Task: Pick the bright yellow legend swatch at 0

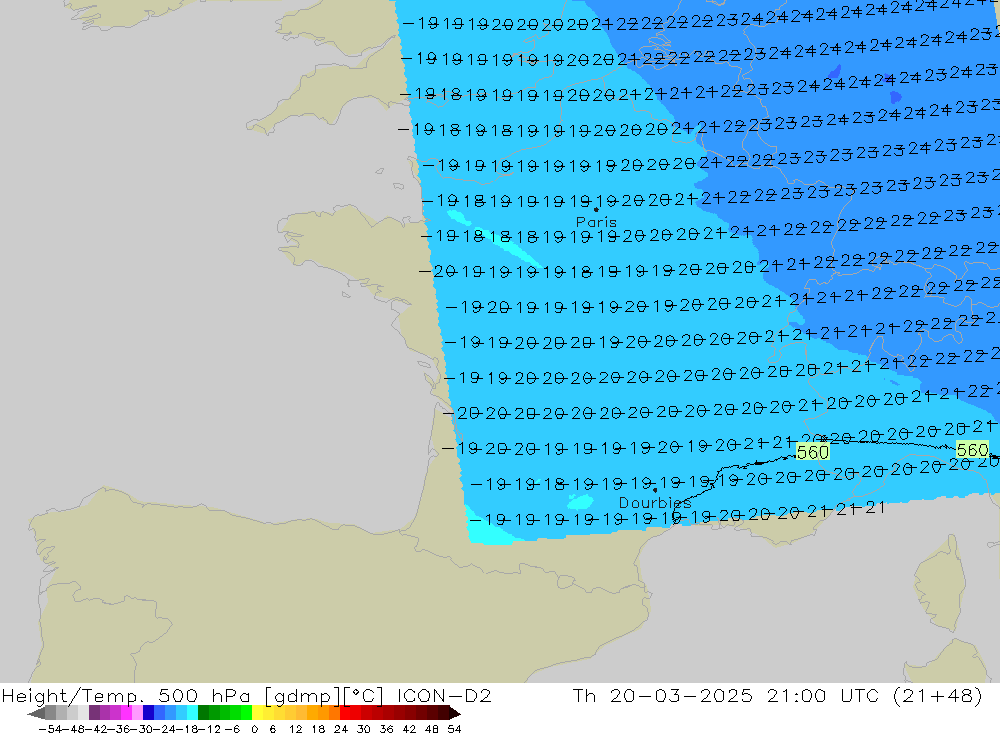Action: [258, 713]
